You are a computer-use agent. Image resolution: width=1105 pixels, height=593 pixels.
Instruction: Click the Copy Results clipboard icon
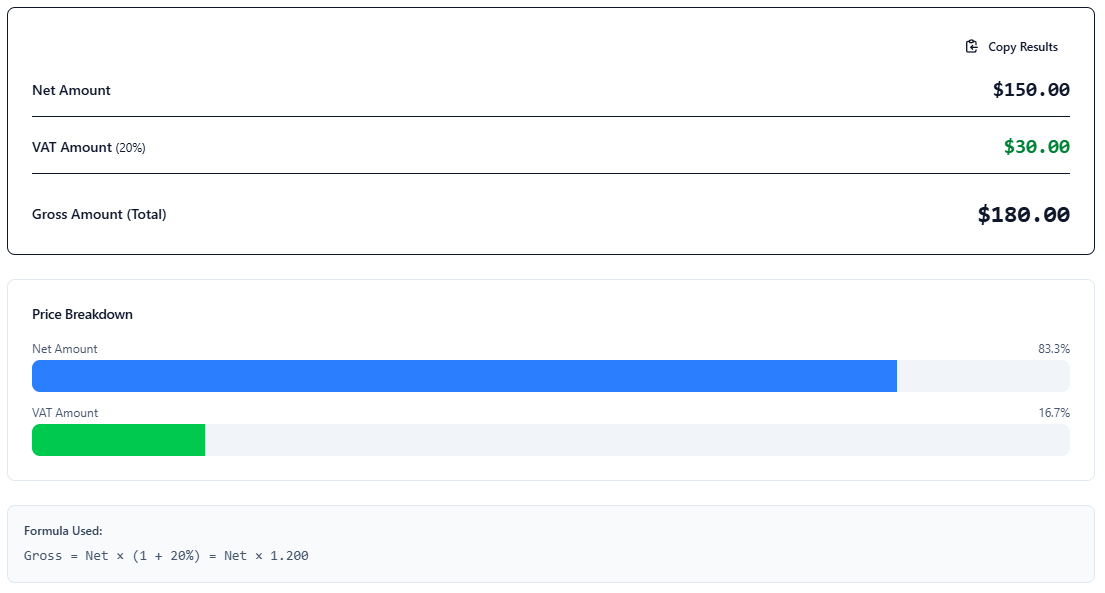coord(970,46)
